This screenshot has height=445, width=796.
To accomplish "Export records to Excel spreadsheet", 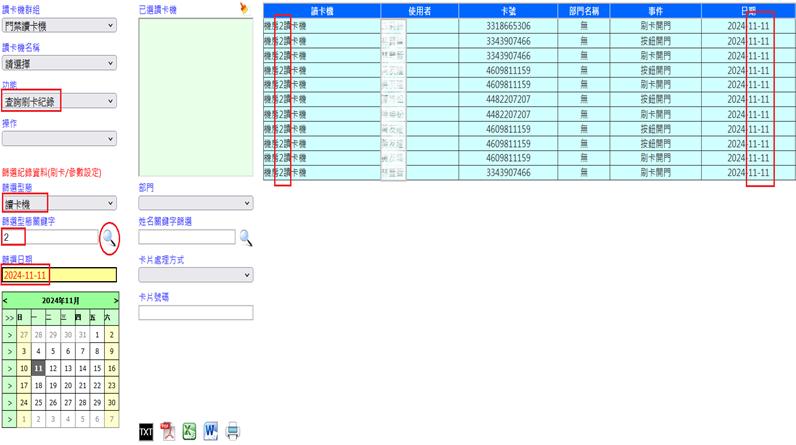I will [x=189, y=431].
